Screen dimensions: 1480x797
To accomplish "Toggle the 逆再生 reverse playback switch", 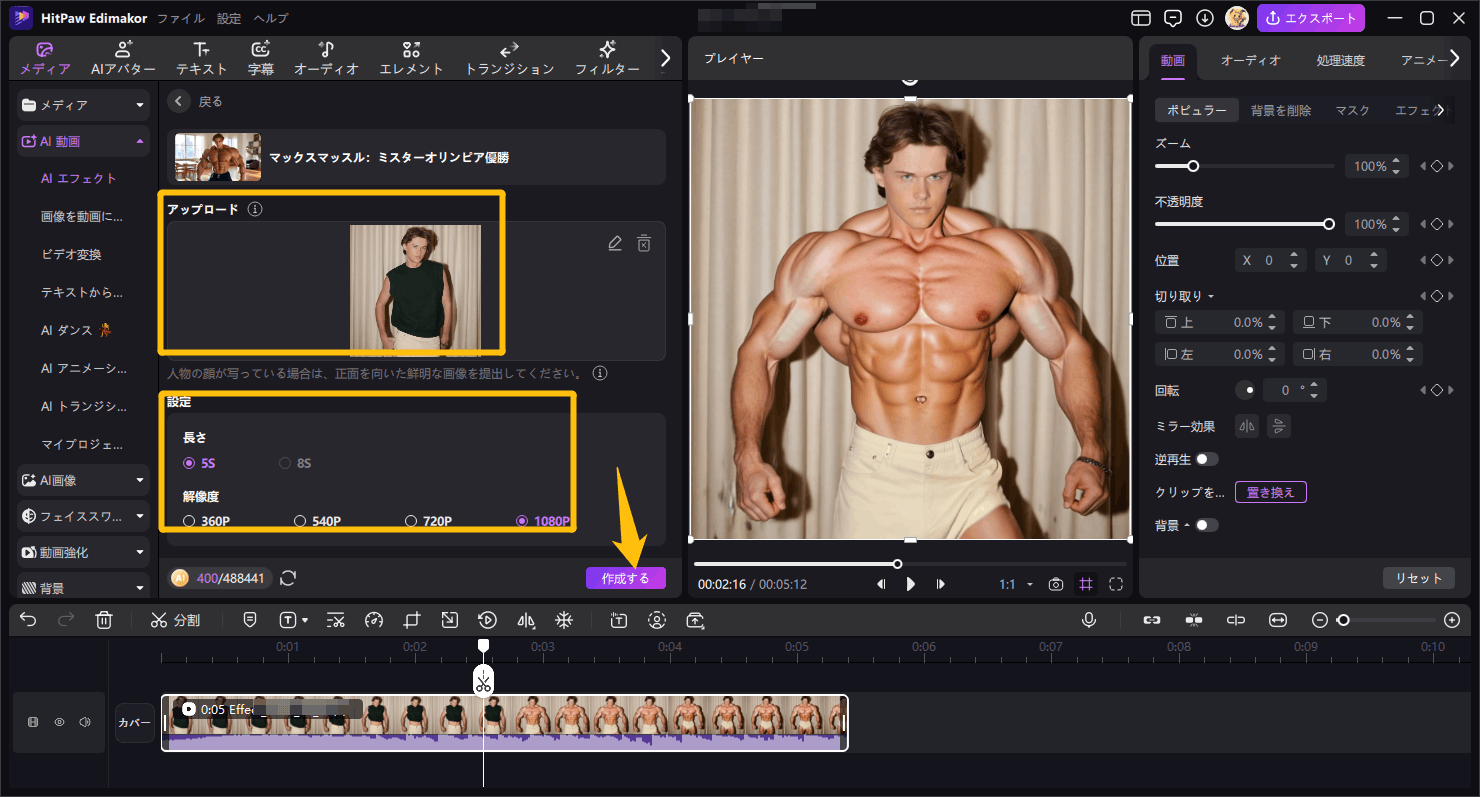I will point(1207,459).
